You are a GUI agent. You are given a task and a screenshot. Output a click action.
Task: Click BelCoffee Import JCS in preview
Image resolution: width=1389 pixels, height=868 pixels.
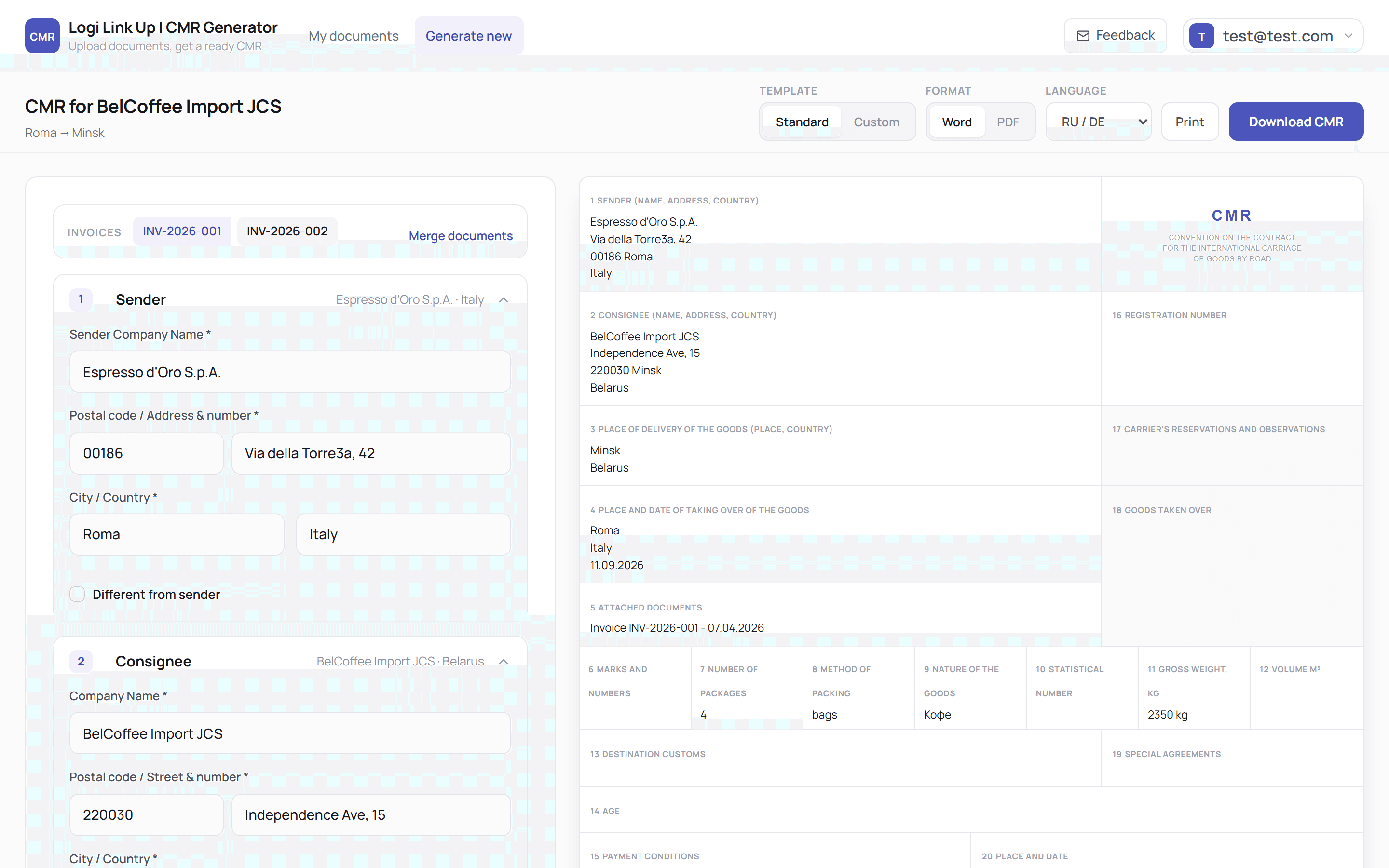click(x=644, y=337)
